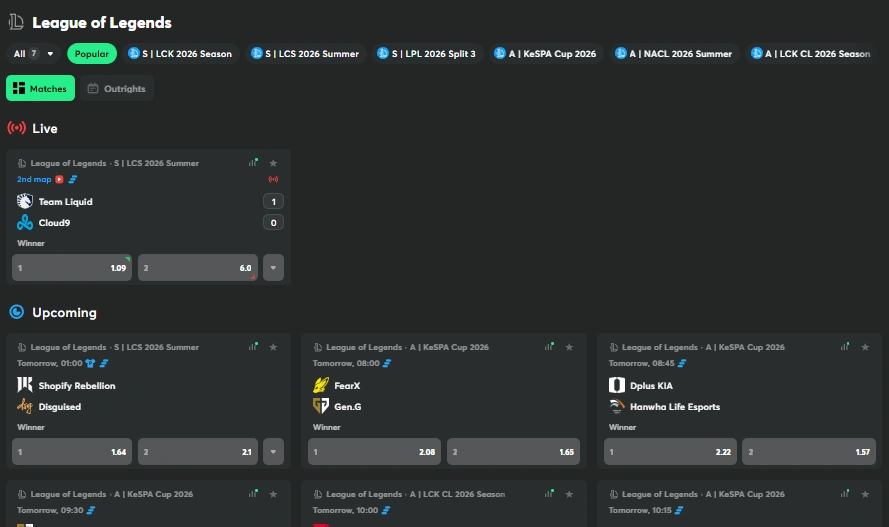
Task: Bet on Gen.G at odds 1.65
Action: point(513,452)
